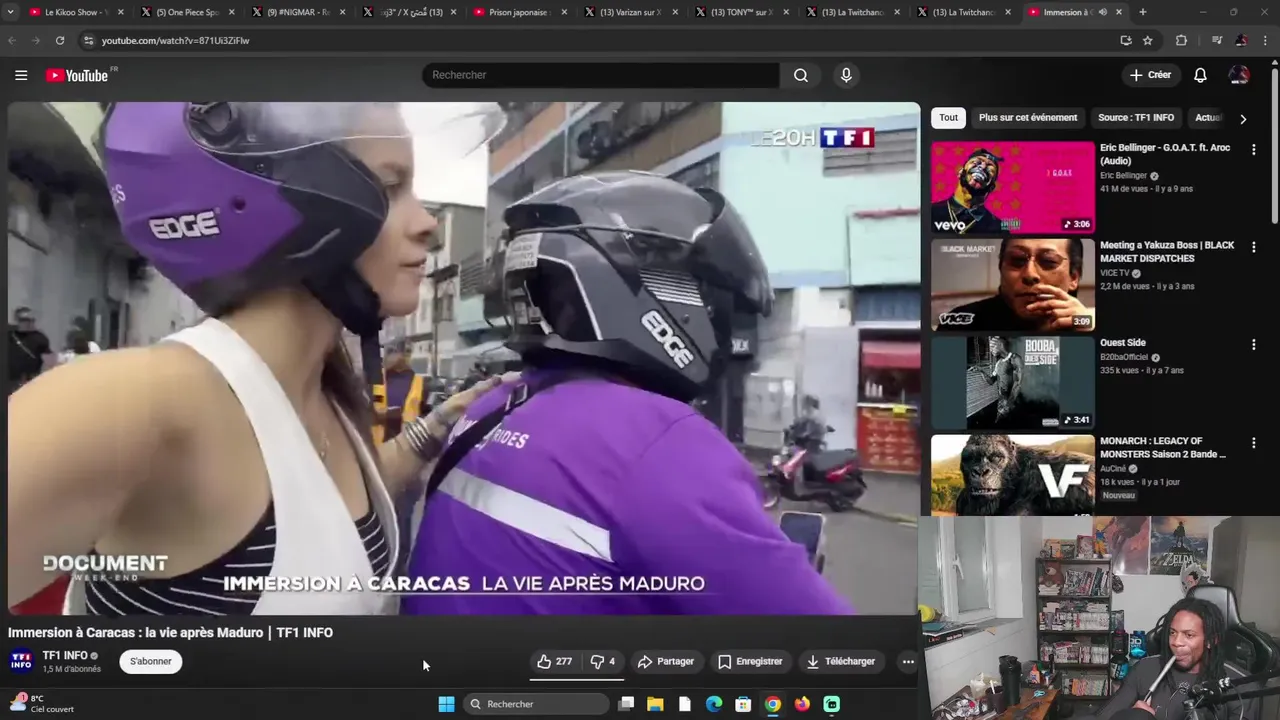The image size is (1280, 720).
Task: Switch to Prison japonaise tab
Action: [518, 12]
